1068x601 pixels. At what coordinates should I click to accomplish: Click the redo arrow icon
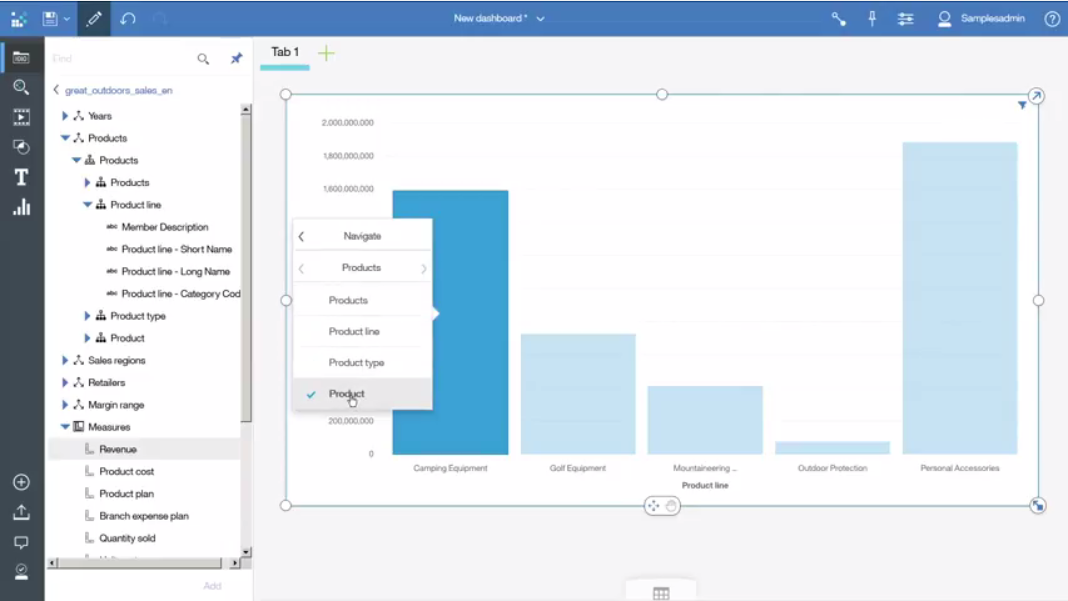[x=161, y=18]
